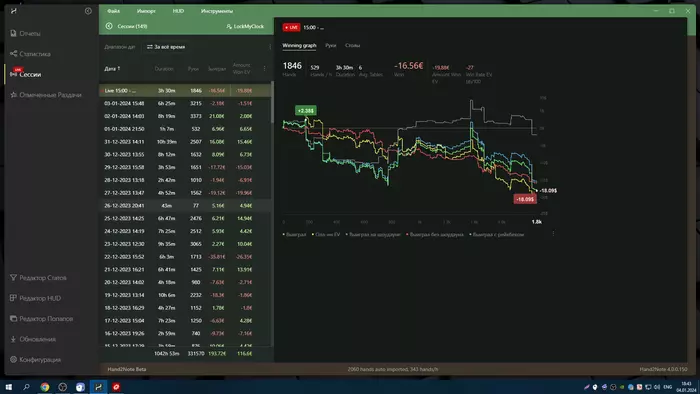Switch to Руки tab

[x=331, y=46]
